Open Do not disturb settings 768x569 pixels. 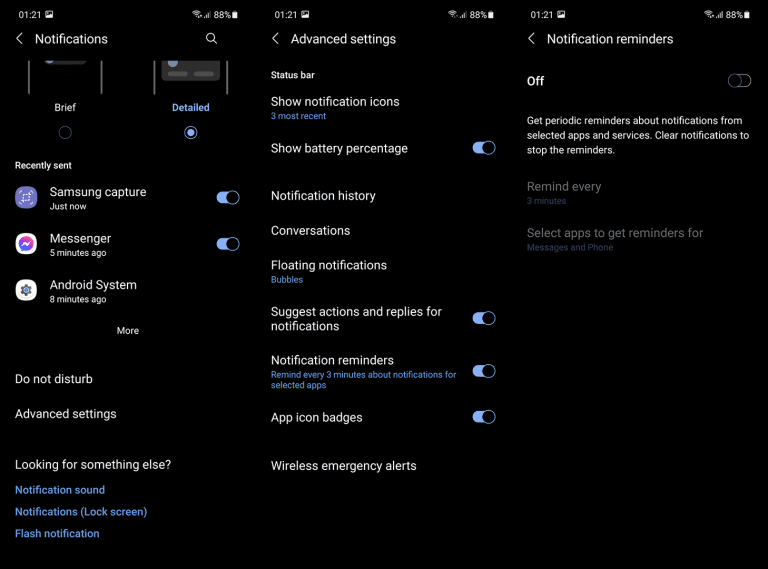[54, 379]
